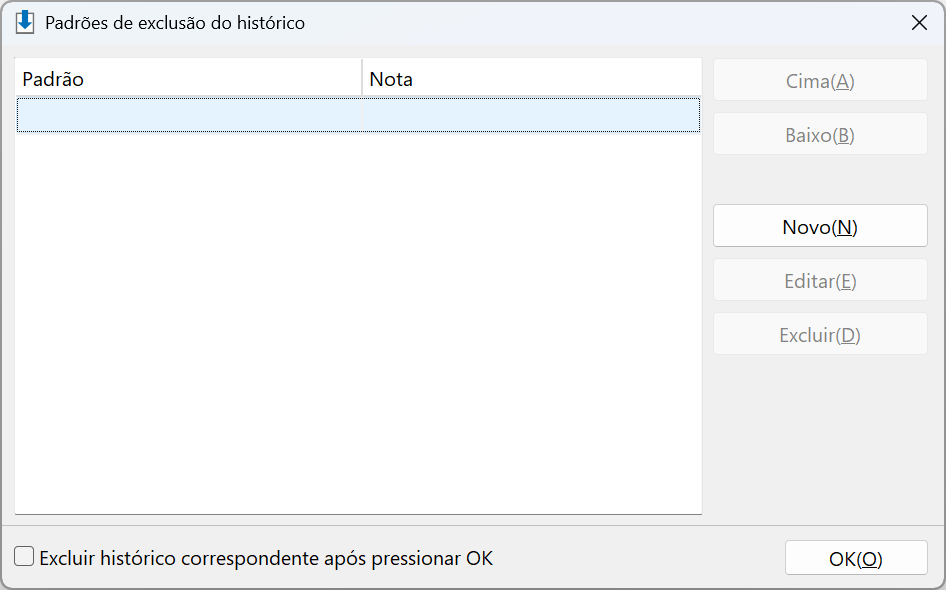This screenshot has height=590, width=946.
Task: Click divider between Padrão and Nota headers
Action: tap(362, 77)
